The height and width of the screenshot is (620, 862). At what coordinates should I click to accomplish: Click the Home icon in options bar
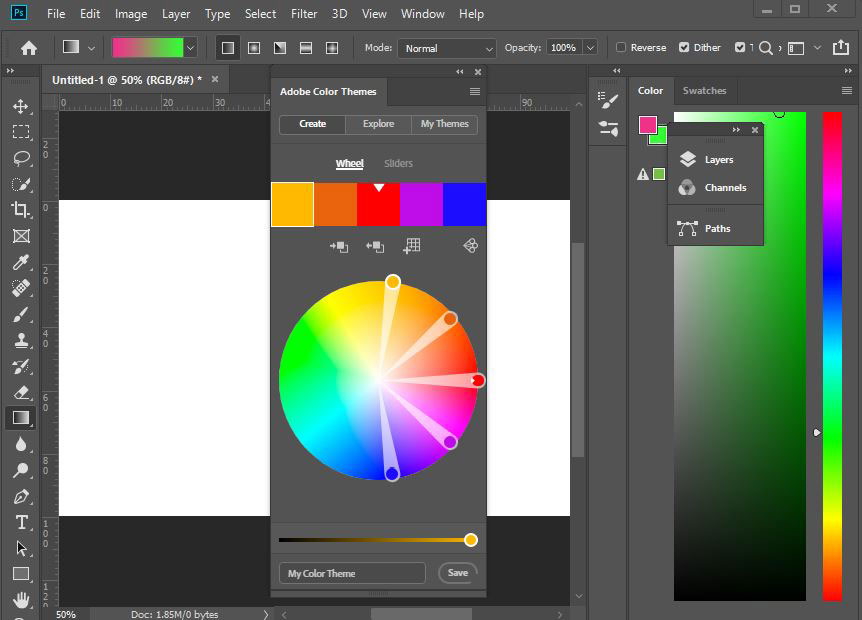click(x=29, y=48)
